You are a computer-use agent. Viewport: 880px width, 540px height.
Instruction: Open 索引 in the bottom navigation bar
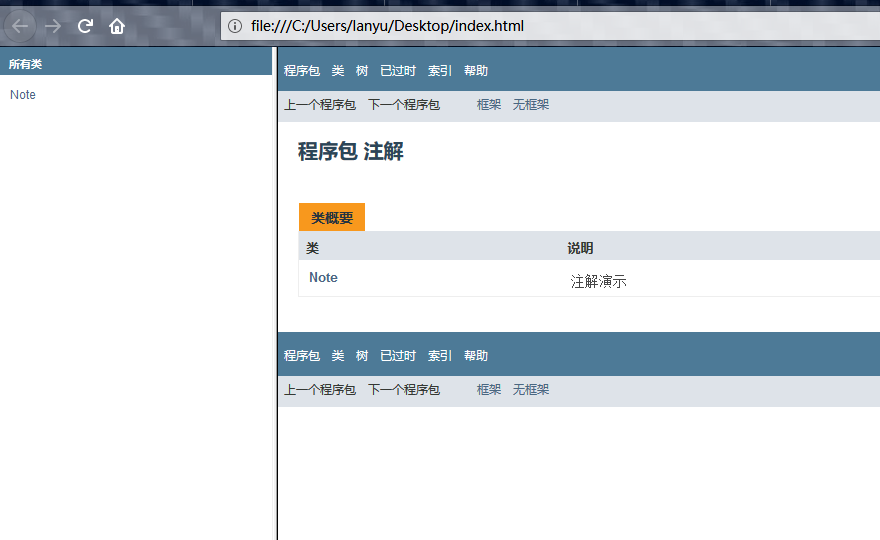tap(440, 356)
